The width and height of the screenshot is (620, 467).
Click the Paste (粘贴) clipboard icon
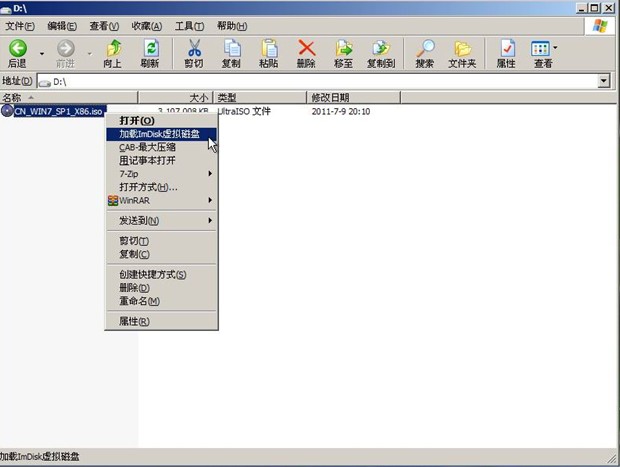point(269,48)
